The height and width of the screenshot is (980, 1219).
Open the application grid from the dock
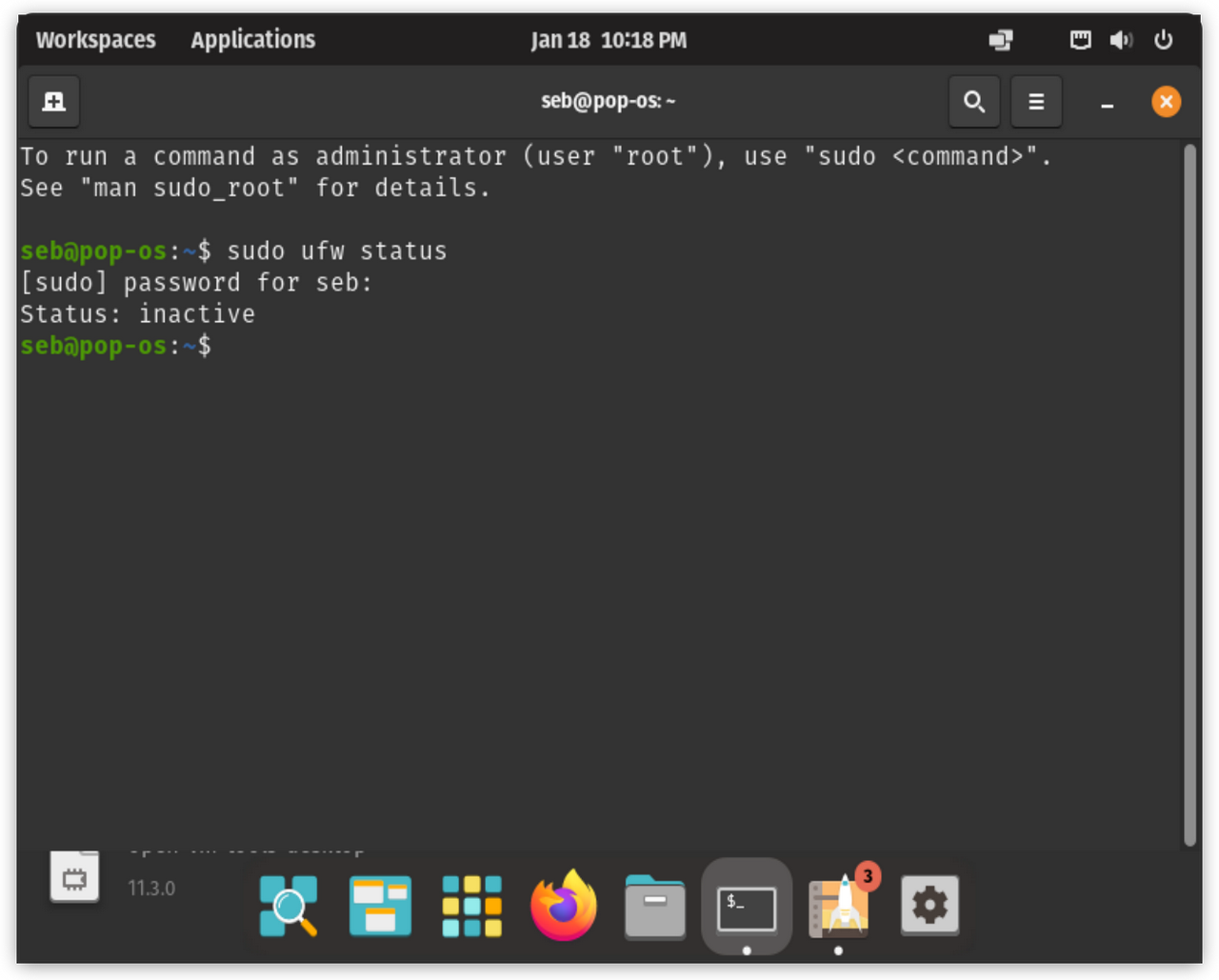click(x=471, y=906)
